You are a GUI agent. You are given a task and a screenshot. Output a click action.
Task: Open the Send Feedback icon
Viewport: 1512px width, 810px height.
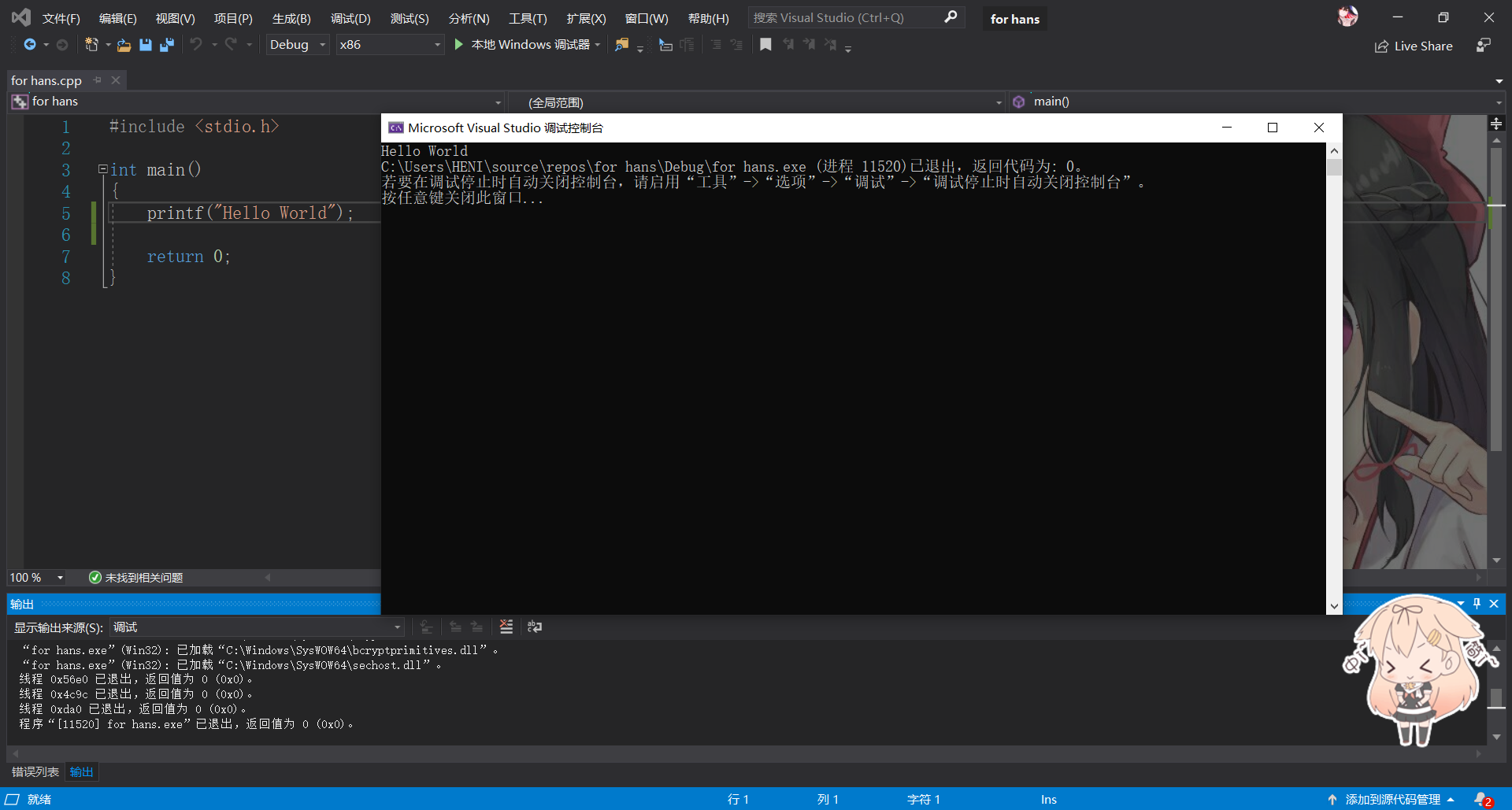[x=1484, y=46]
